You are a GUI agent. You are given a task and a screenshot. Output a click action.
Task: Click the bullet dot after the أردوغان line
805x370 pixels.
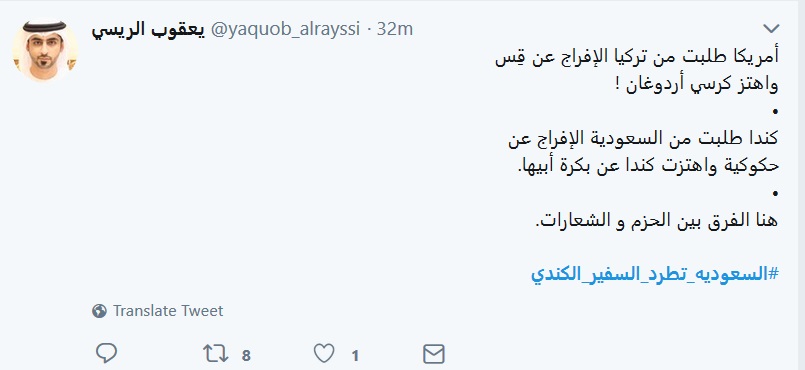(x=776, y=112)
